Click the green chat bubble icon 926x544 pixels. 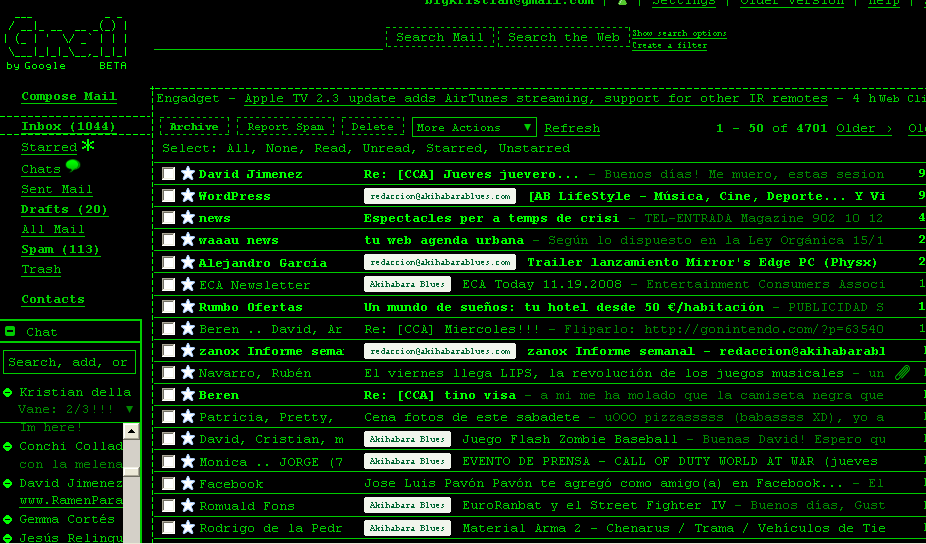pyautogui.click(x=73, y=167)
